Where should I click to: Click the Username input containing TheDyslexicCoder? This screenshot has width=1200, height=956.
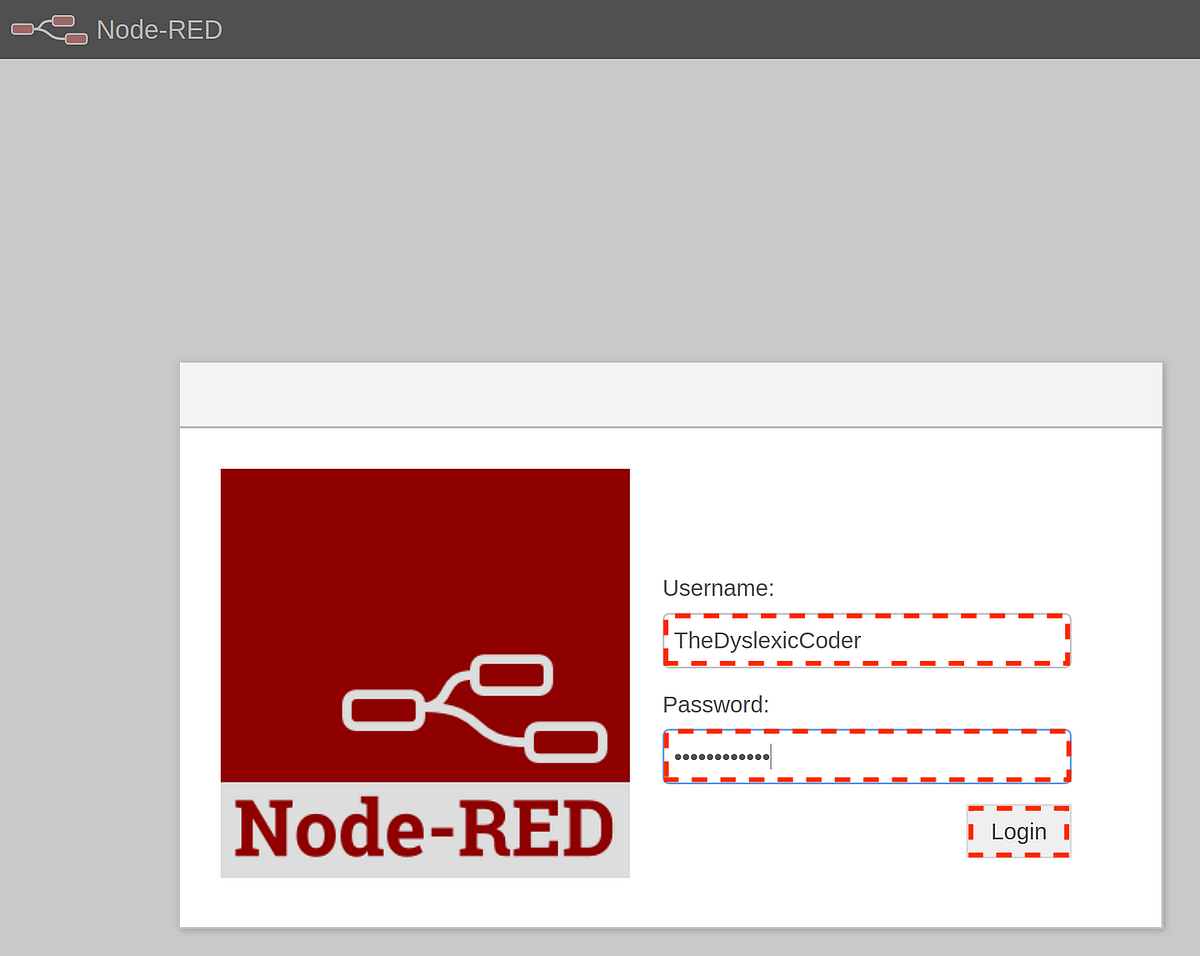[866, 640]
